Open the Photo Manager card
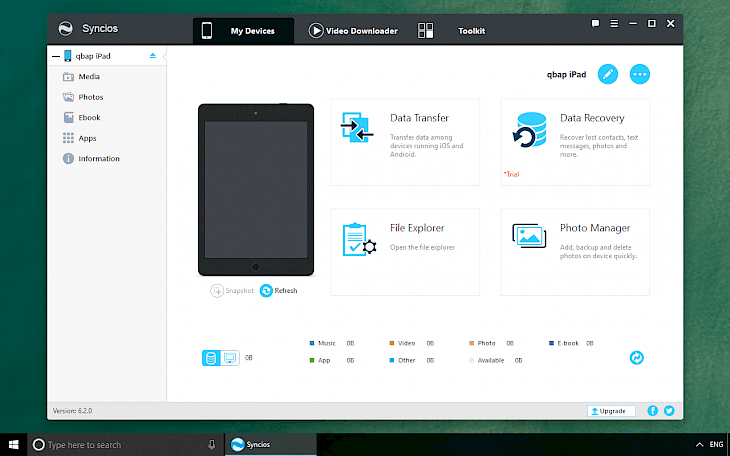This screenshot has height=456, width=730. click(x=575, y=252)
